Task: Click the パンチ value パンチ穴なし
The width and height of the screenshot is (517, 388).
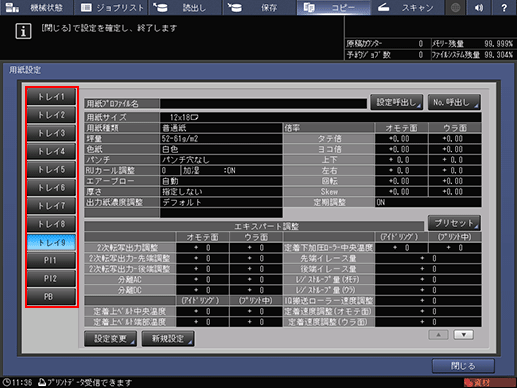Action: (221, 160)
